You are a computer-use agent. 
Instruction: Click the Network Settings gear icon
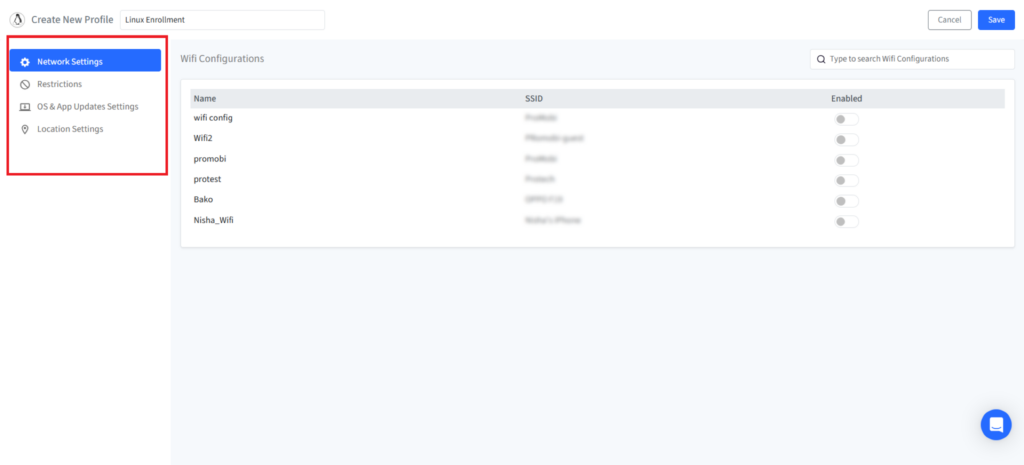[x=25, y=62]
